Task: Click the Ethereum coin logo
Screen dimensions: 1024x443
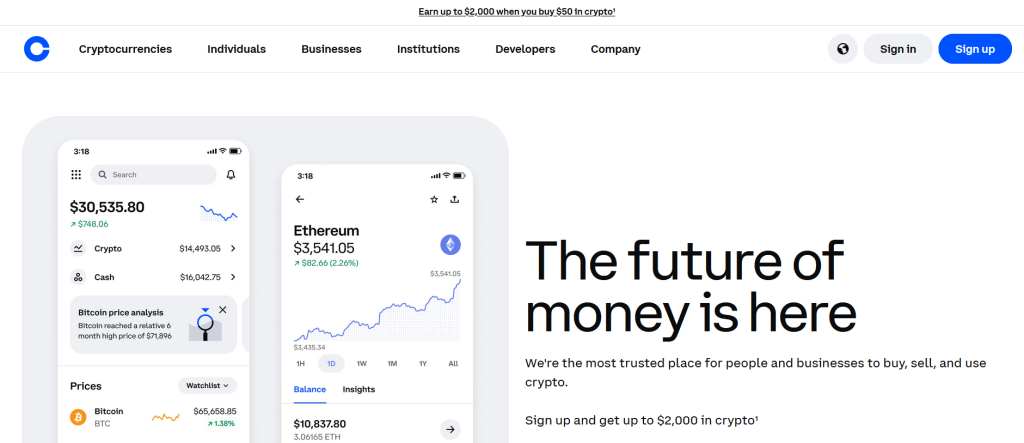Action: click(450, 244)
